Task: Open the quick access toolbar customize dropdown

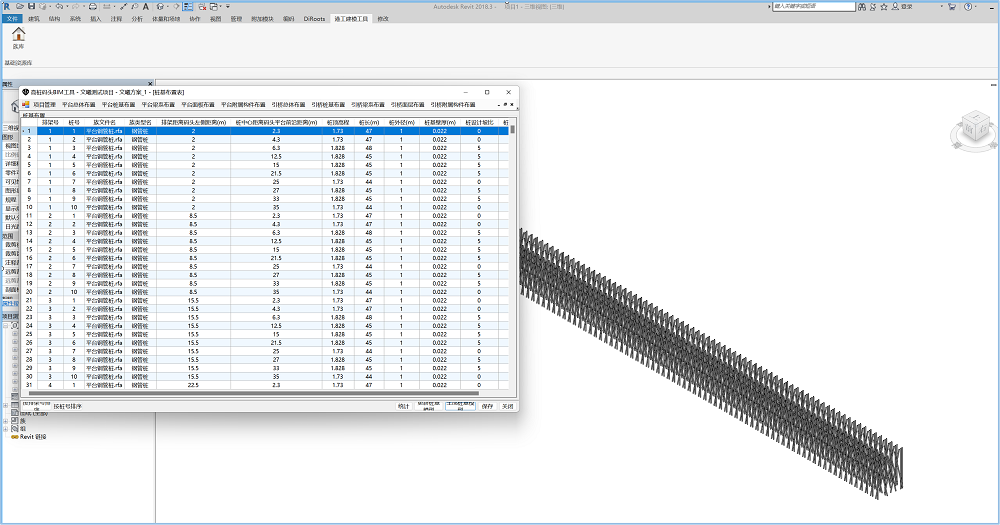Action: (228, 6)
